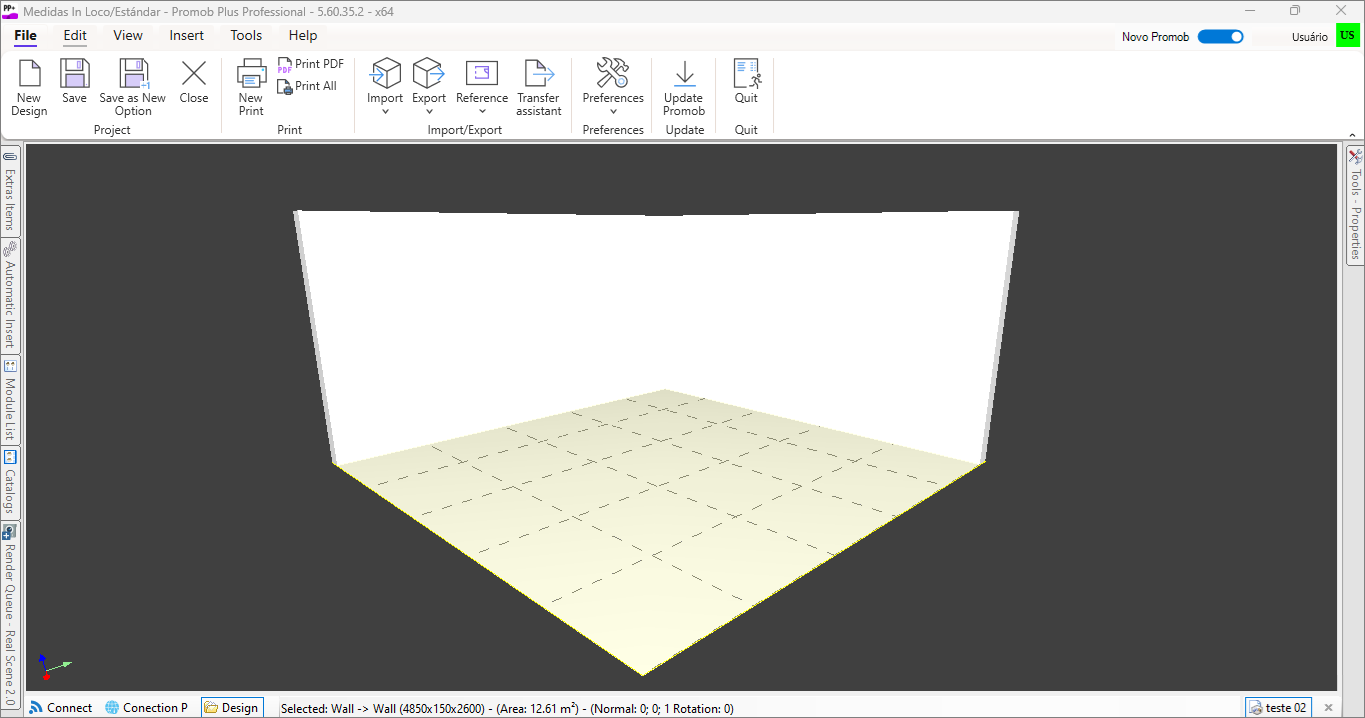Screen dimensions: 1365x718
Task: Click Update Promob download icon
Action: tap(684, 75)
